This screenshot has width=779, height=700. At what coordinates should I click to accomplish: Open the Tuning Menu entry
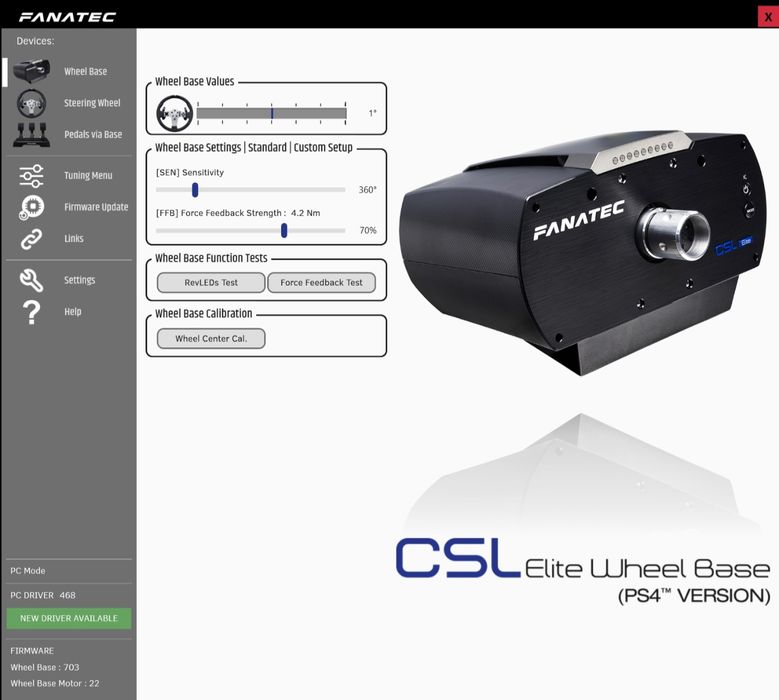(x=88, y=175)
